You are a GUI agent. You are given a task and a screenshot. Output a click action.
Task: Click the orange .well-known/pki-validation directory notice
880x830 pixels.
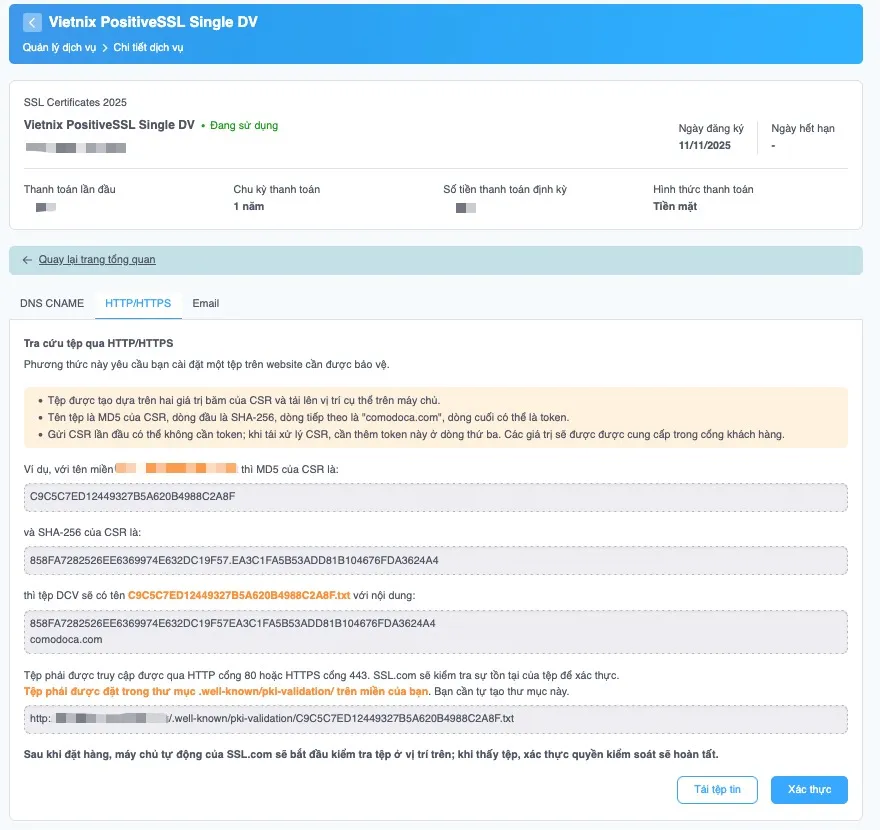(x=226, y=692)
